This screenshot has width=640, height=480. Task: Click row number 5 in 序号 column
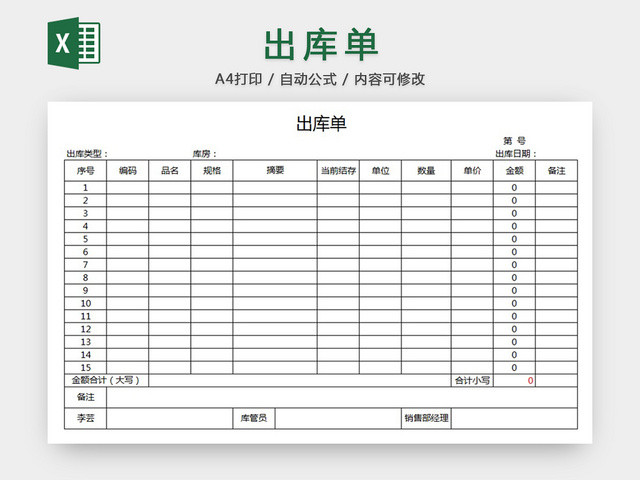coord(85,239)
